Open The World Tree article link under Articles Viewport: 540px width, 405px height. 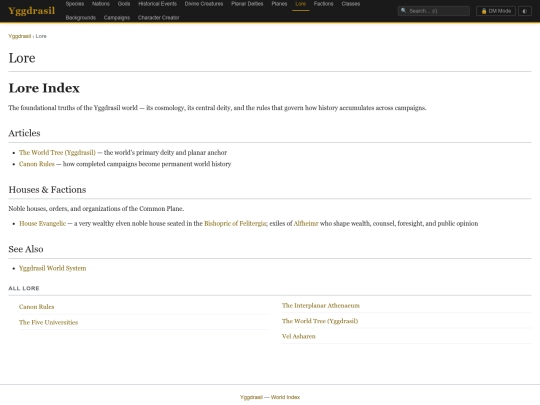[x=57, y=153]
